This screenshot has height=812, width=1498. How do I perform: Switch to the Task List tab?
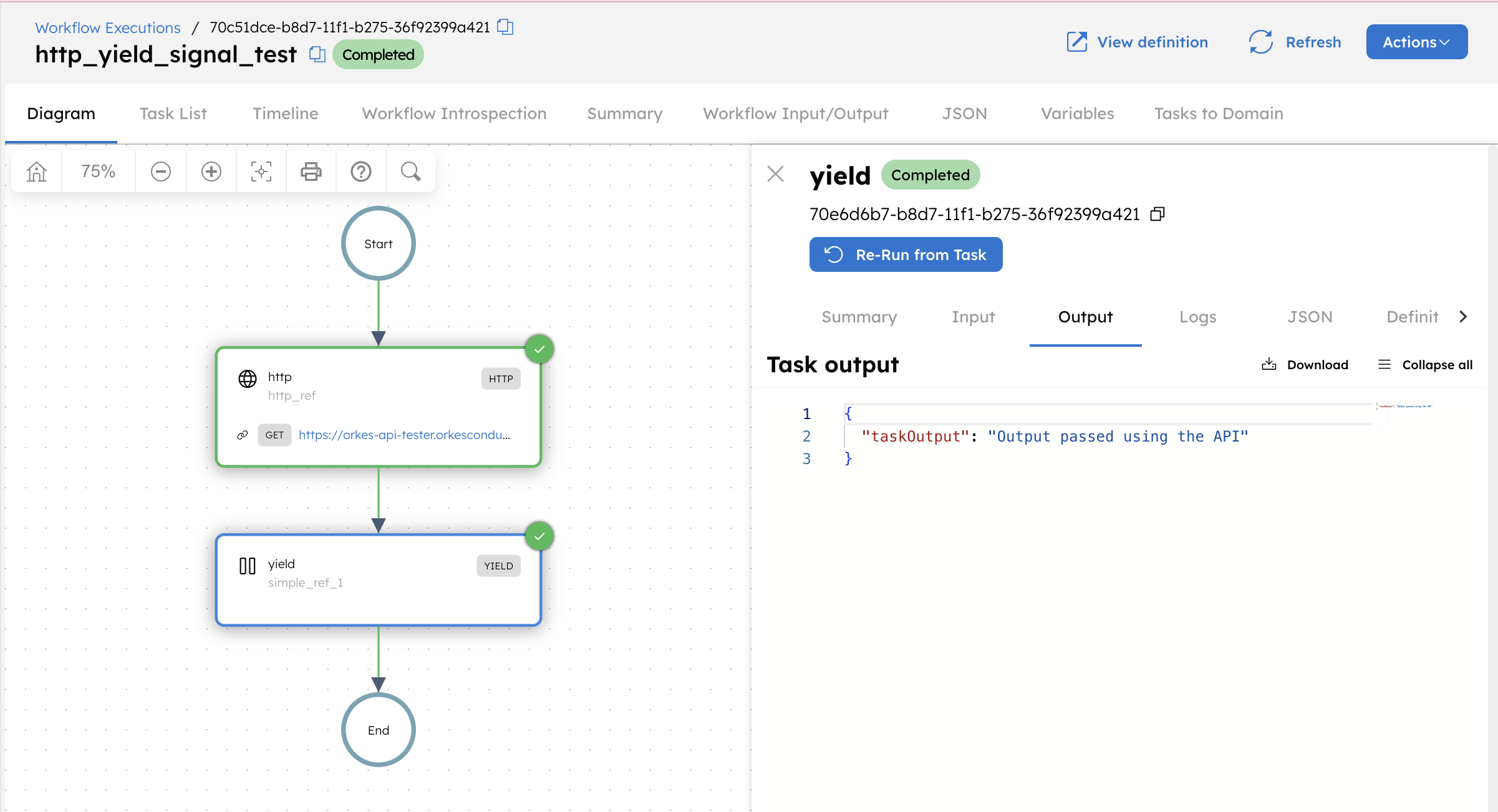tap(173, 114)
